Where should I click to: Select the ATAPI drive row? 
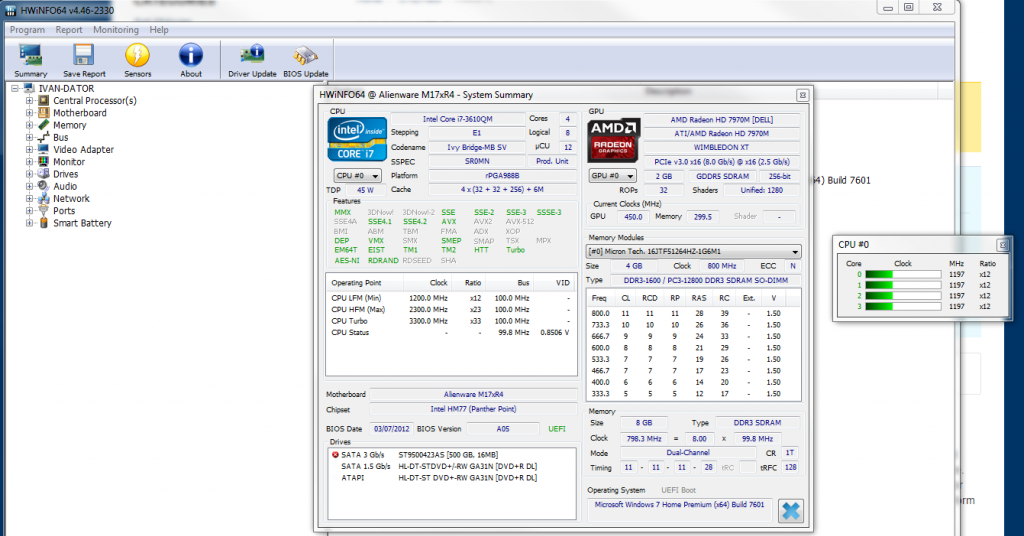point(439,478)
